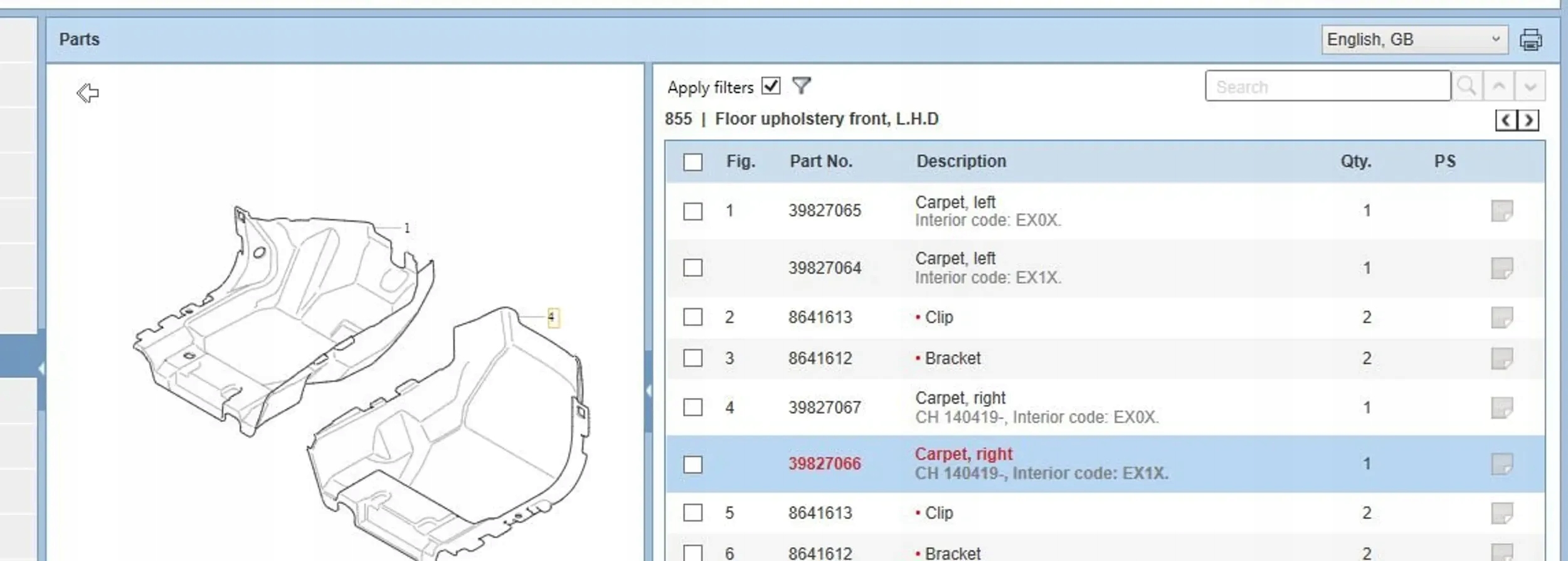
Task: Check the box for part 39827064
Action: pos(693,268)
